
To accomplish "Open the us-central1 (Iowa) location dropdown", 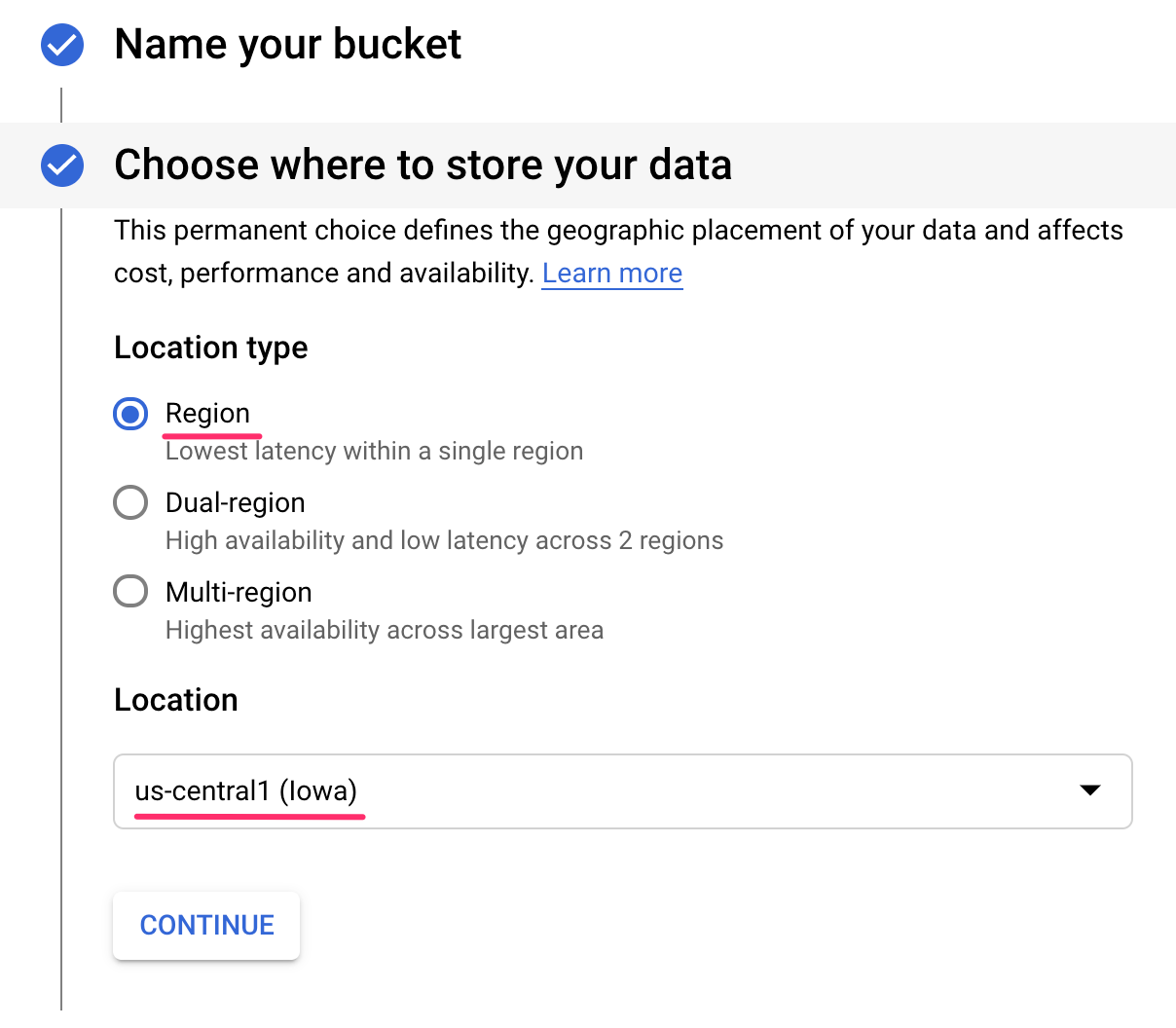I will 623,791.
